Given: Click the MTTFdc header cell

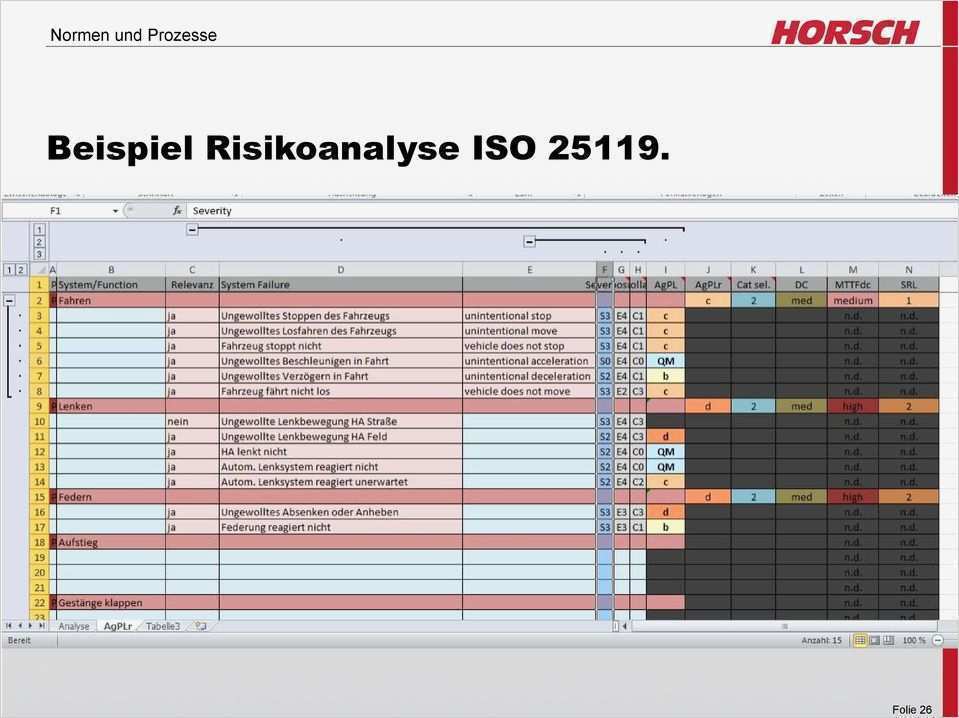Looking at the screenshot, I should tap(853, 284).
